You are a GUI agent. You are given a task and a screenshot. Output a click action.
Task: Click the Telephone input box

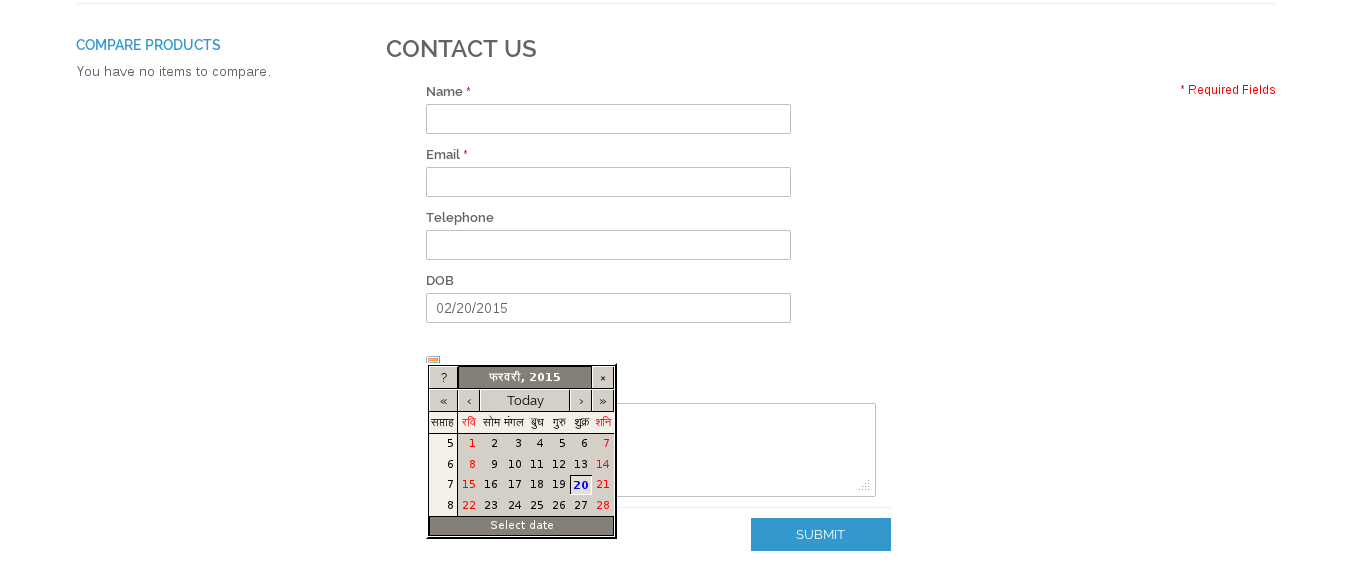[608, 245]
